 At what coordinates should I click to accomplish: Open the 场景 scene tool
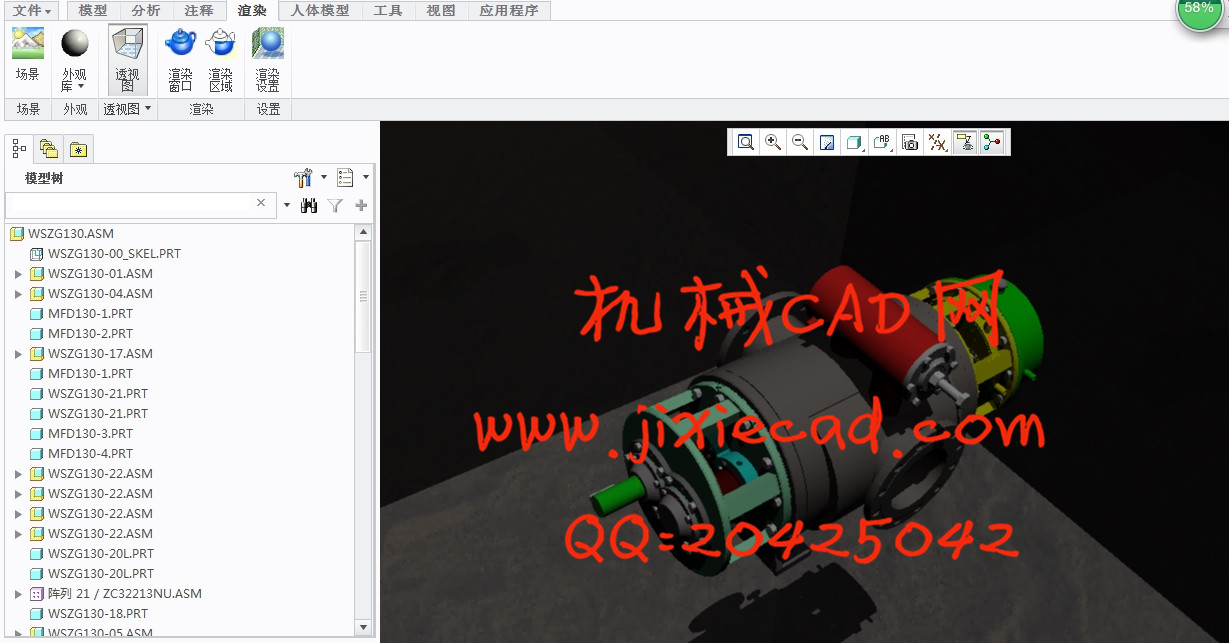pos(27,56)
